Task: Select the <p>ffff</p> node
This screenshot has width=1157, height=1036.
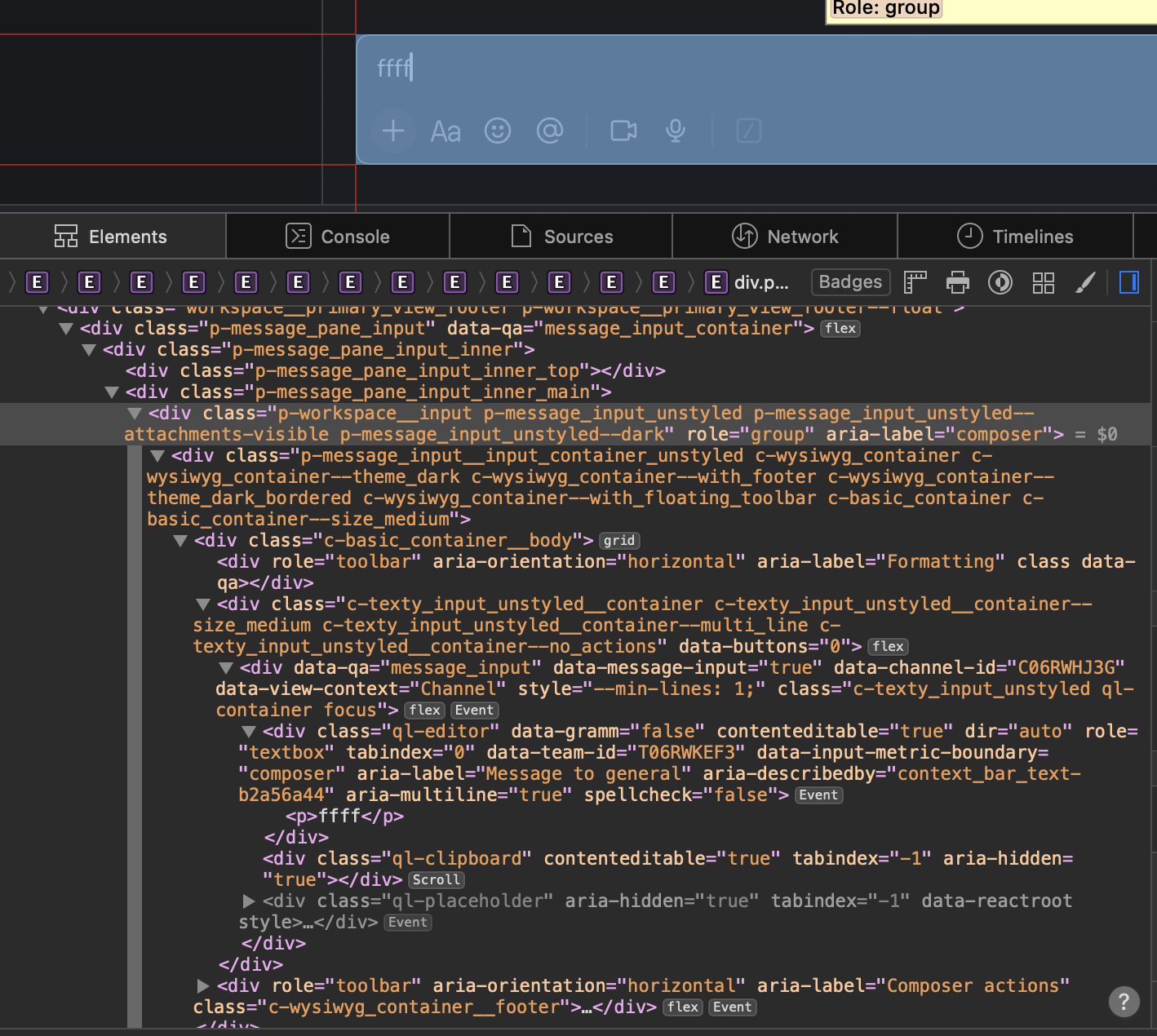Action: point(344,817)
